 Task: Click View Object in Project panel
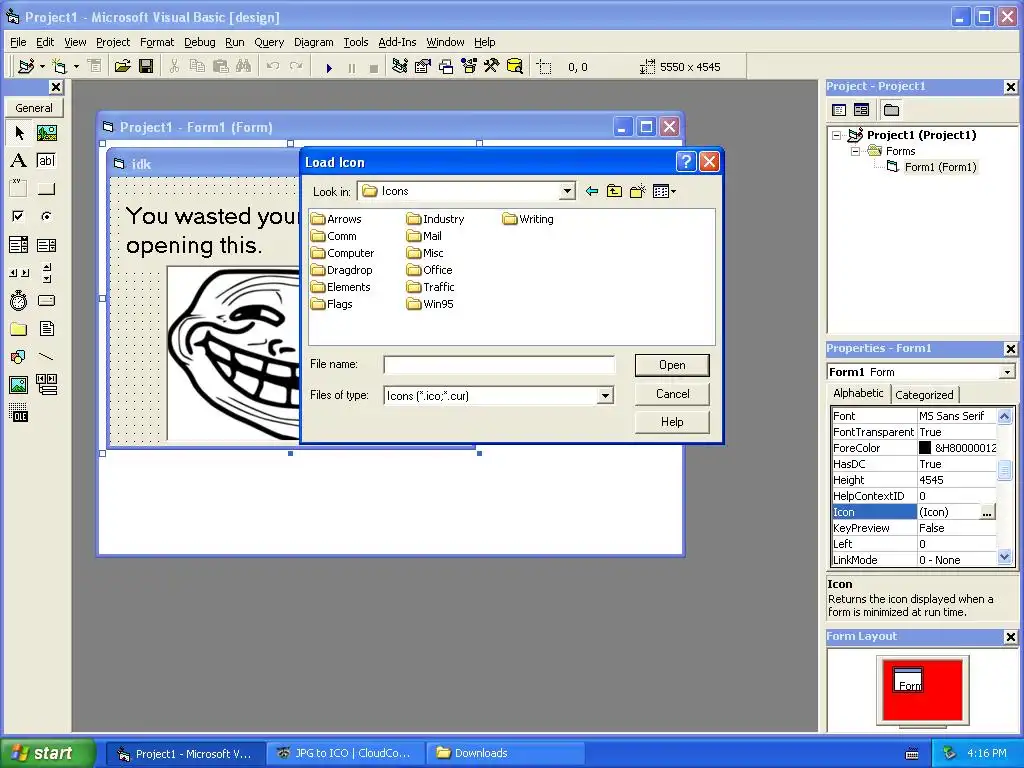[861, 110]
